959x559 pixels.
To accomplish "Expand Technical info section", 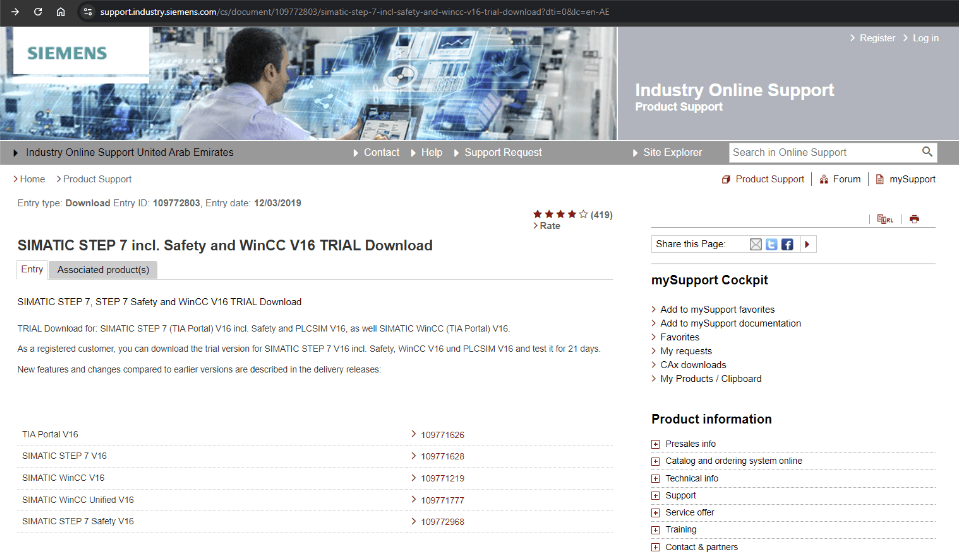I will 656,479.
